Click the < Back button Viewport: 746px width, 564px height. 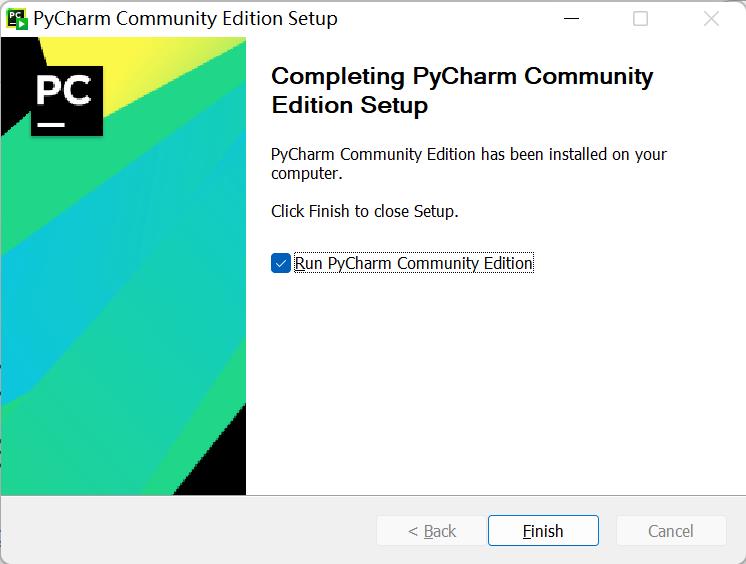coord(432,531)
